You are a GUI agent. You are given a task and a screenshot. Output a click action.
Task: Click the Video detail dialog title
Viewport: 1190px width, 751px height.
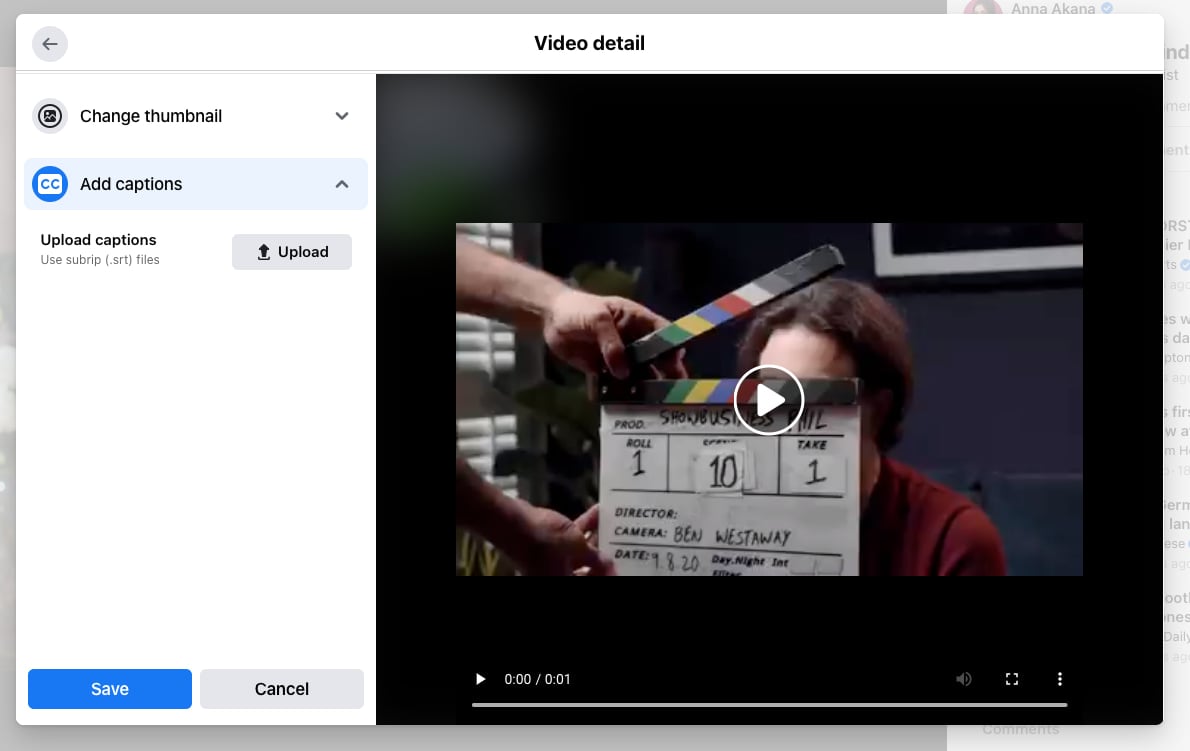[589, 43]
